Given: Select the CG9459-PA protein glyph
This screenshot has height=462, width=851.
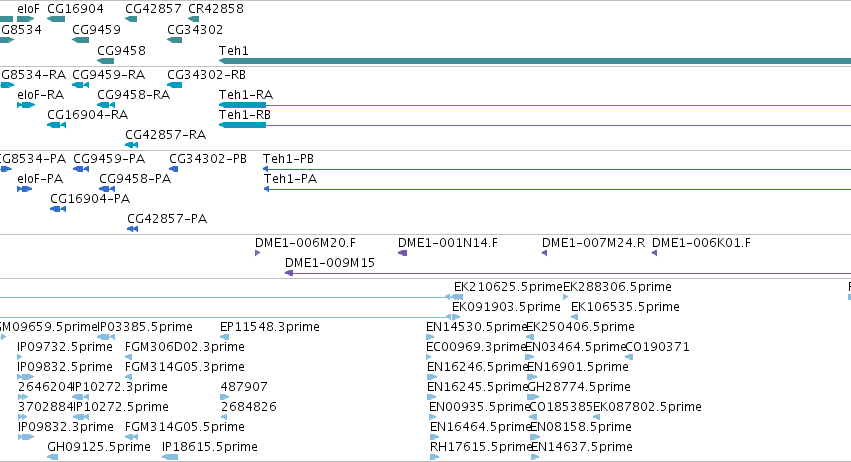Looking at the screenshot, I should (81, 169).
